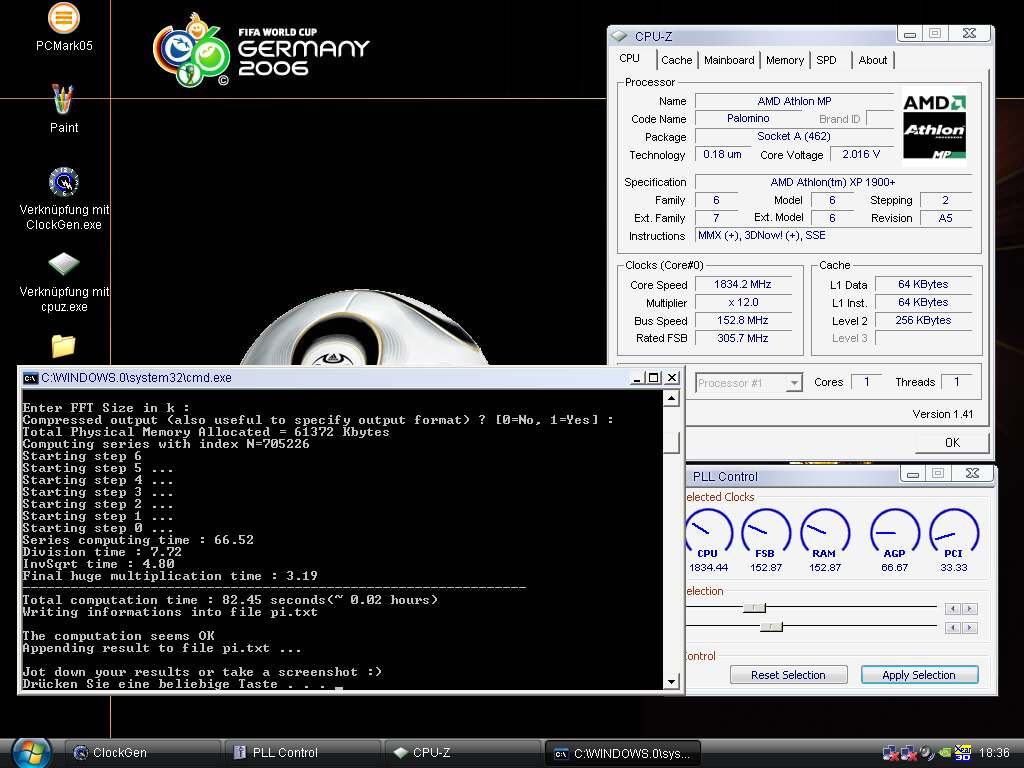Viewport: 1024px width, 768px height.
Task: Click the RAM clock gauge in PLL Control
Action: click(825, 534)
